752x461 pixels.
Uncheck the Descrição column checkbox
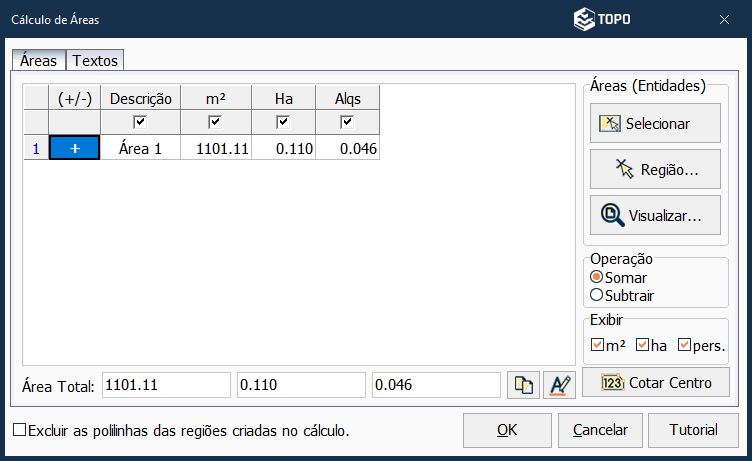pyautogui.click(x=141, y=122)
